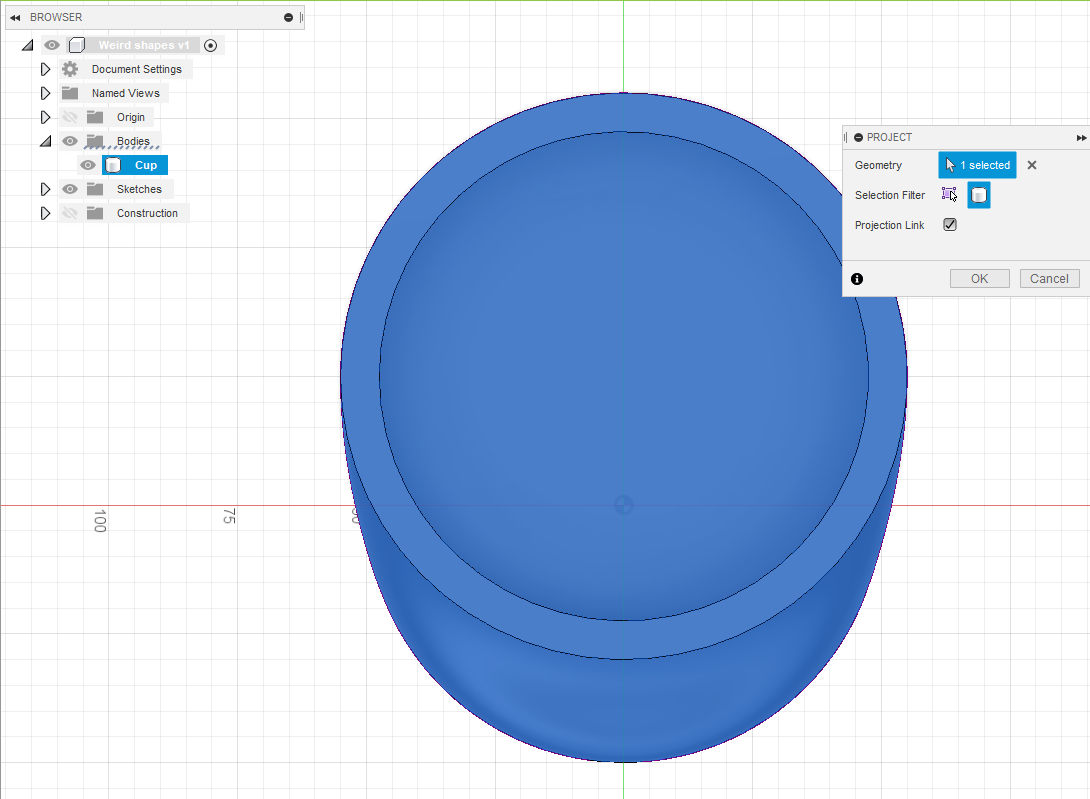
Task: Toggle visibility of Weird shapes v1 component
Action: click(x=52, y=45)
